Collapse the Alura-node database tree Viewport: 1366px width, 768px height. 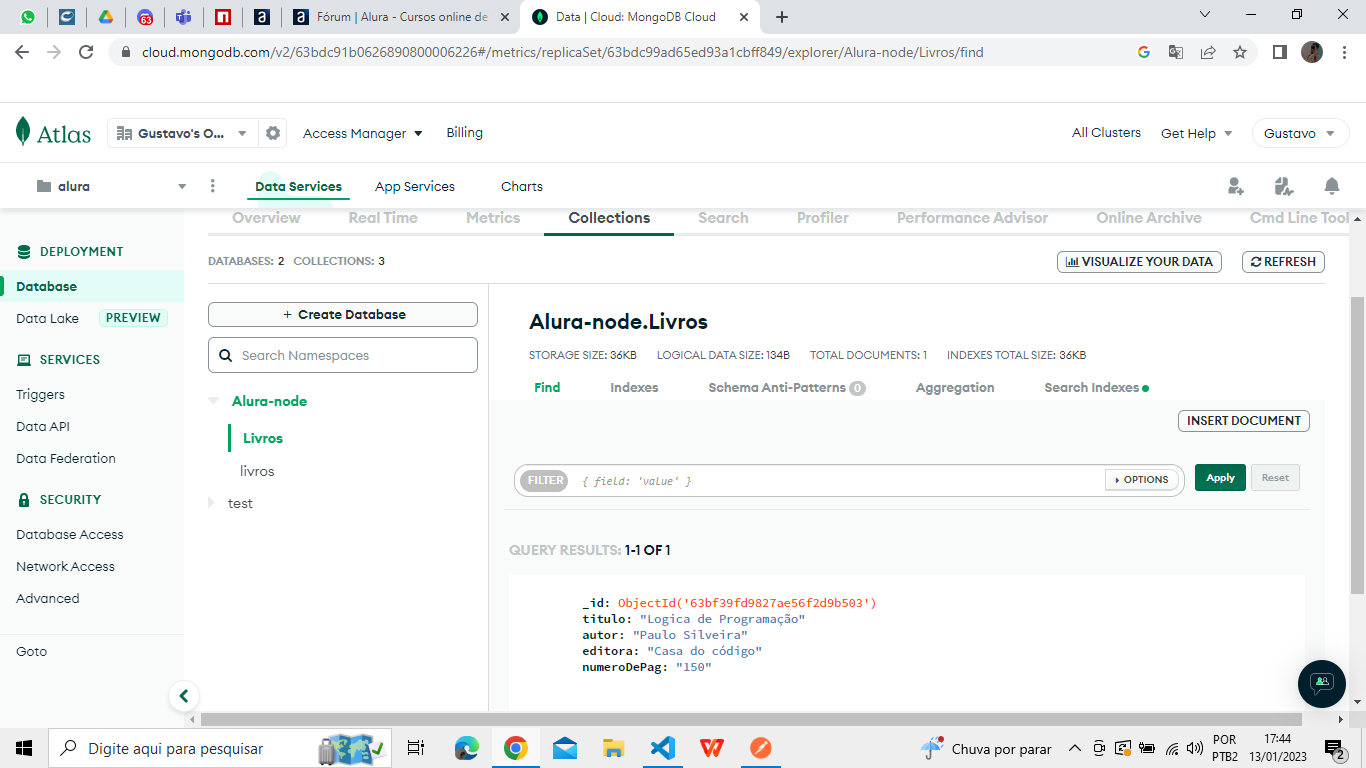tap(213, 401)
